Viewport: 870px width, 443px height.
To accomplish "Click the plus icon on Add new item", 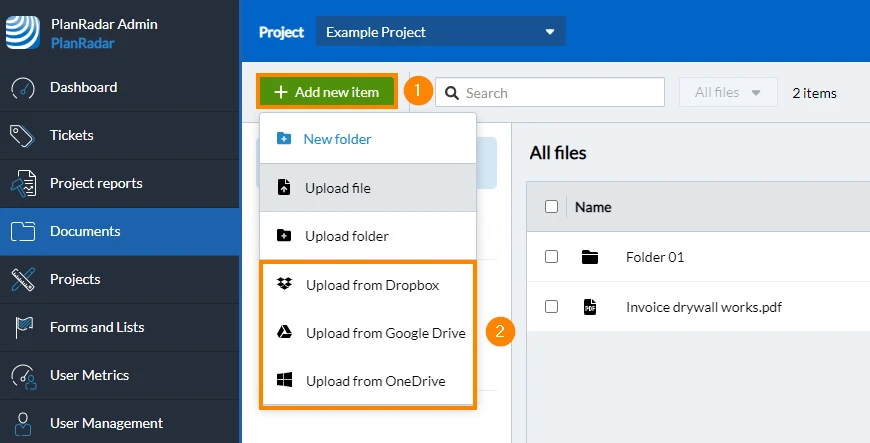I will (281, 92).
